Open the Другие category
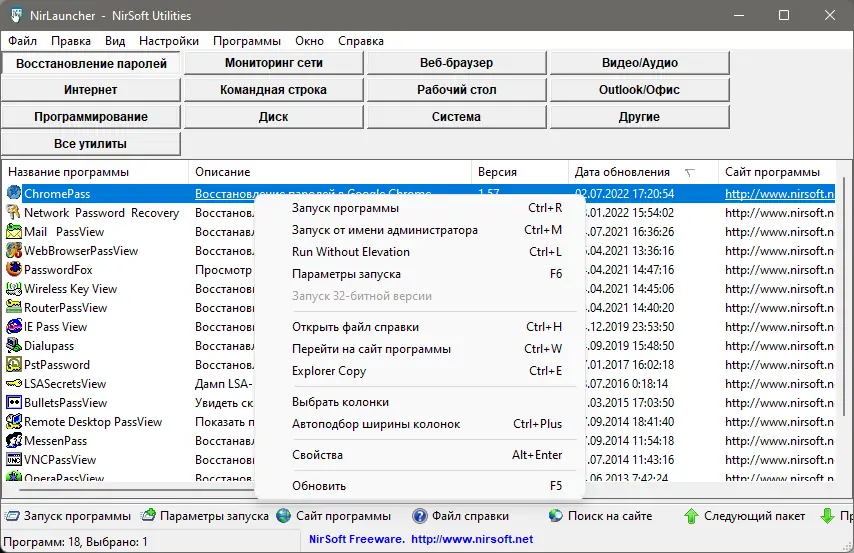Screen dimensions: 854x553 (x=639, y=117)
